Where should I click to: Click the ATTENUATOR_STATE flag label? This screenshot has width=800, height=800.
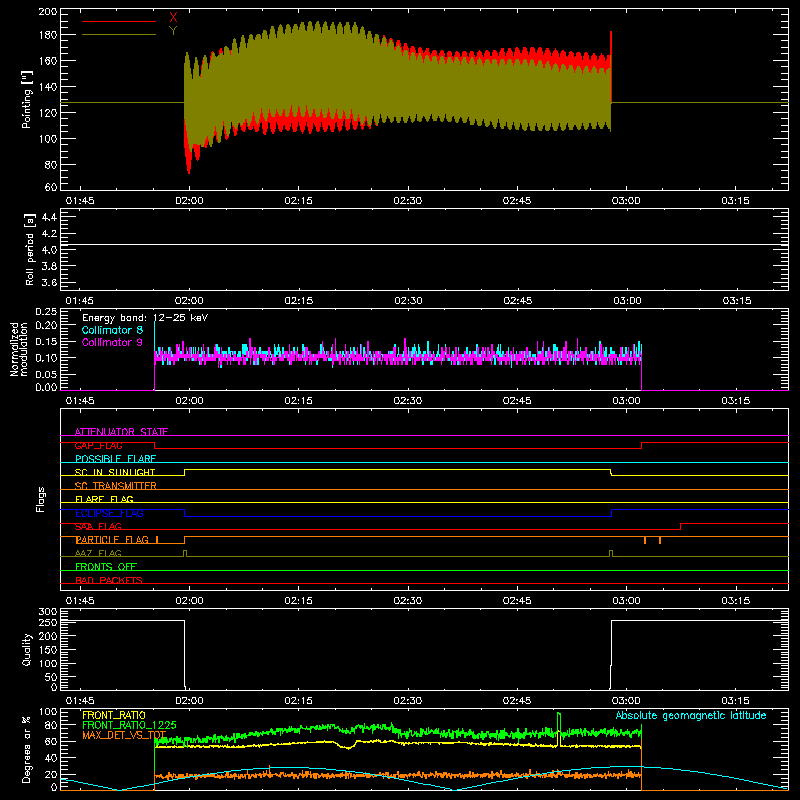pyautogui.click(x=121, y=432)
